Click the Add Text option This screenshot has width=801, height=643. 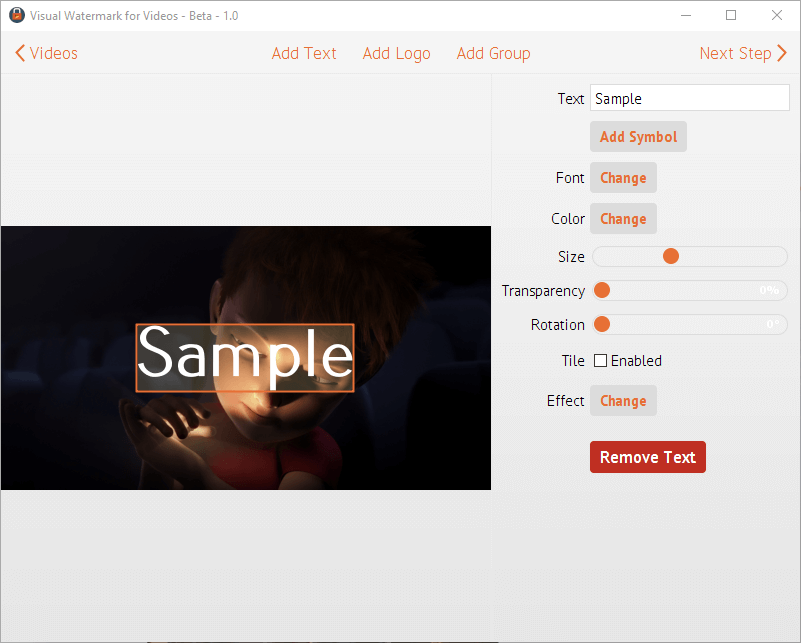tap(304, 54)
